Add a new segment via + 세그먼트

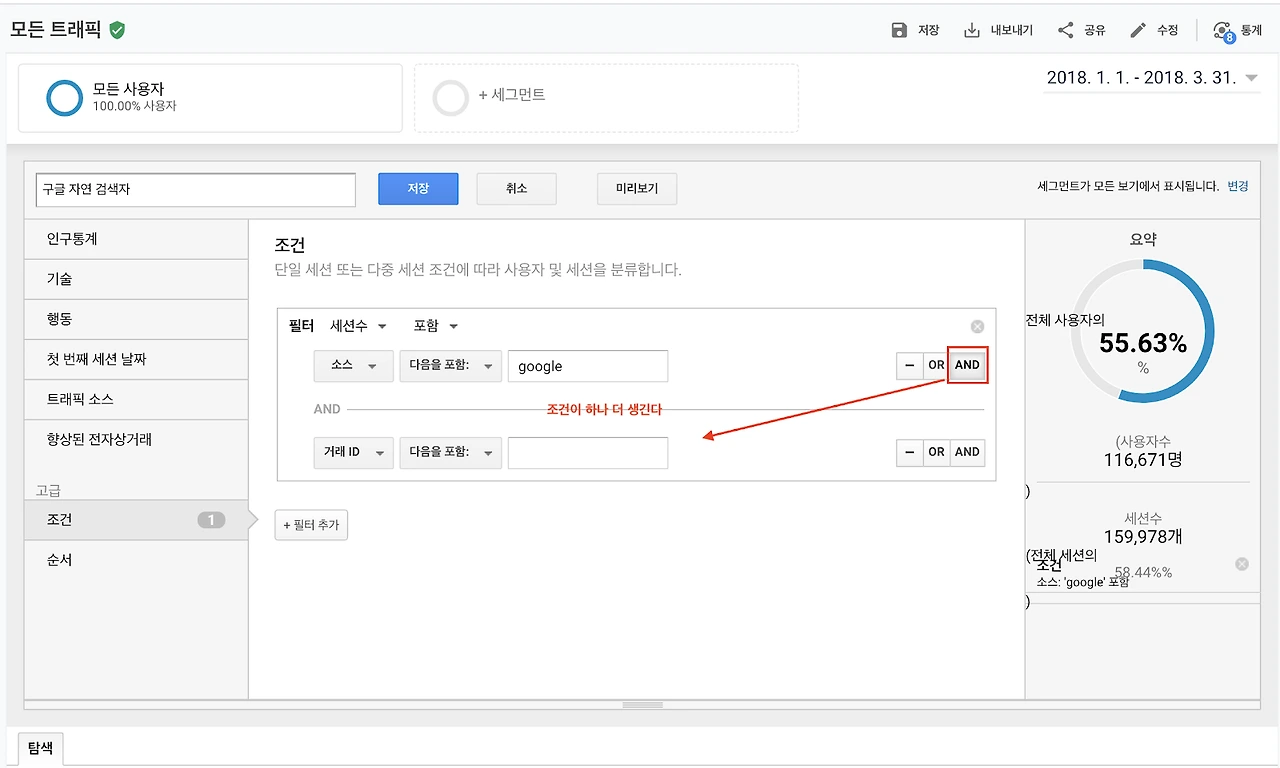tap(606, 98)
